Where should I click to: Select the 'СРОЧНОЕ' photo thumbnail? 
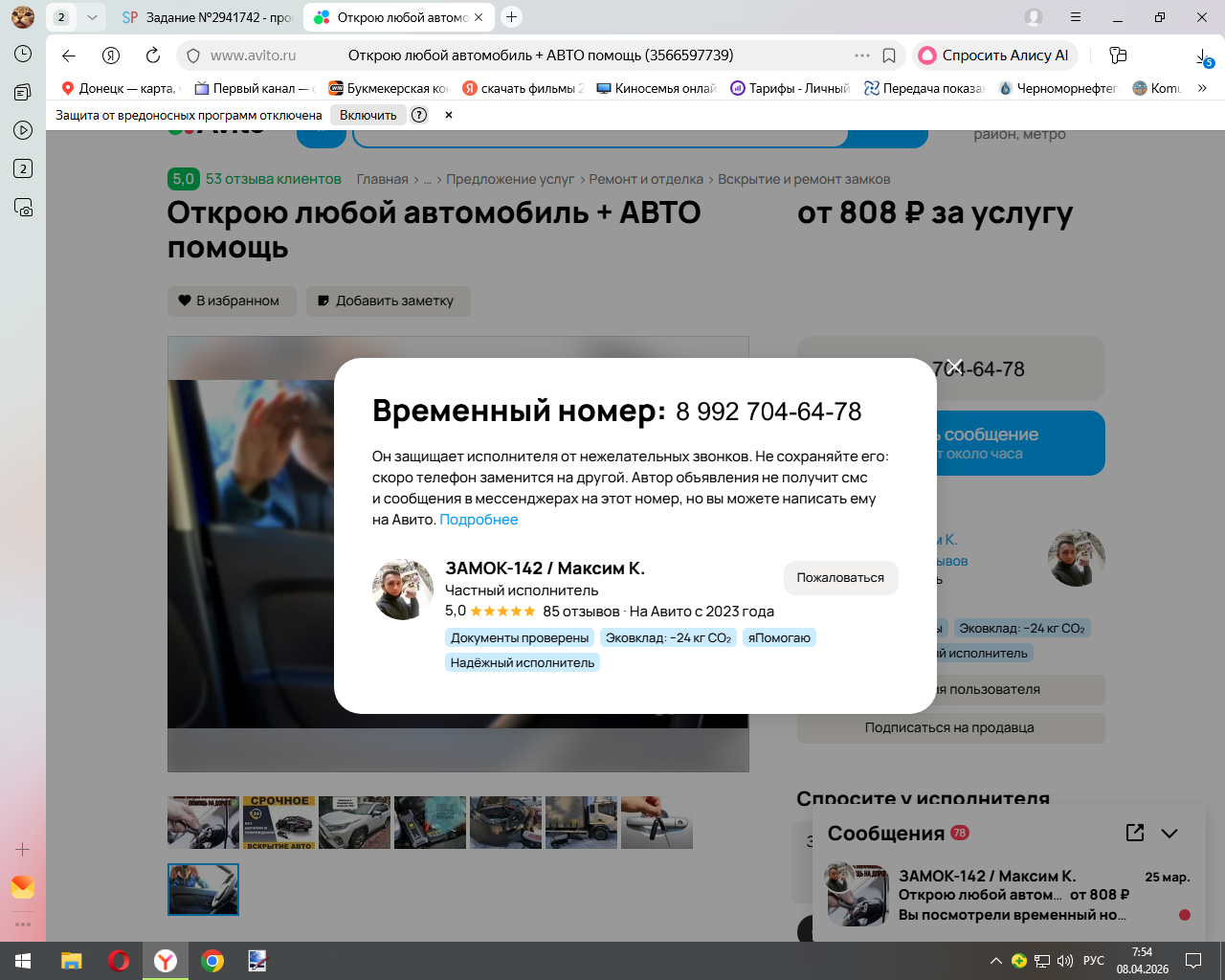coord(279,823)
